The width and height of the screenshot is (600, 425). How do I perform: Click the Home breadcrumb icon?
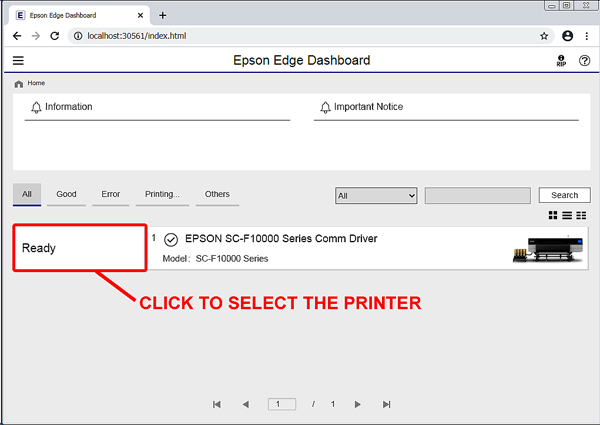[18, 84]
